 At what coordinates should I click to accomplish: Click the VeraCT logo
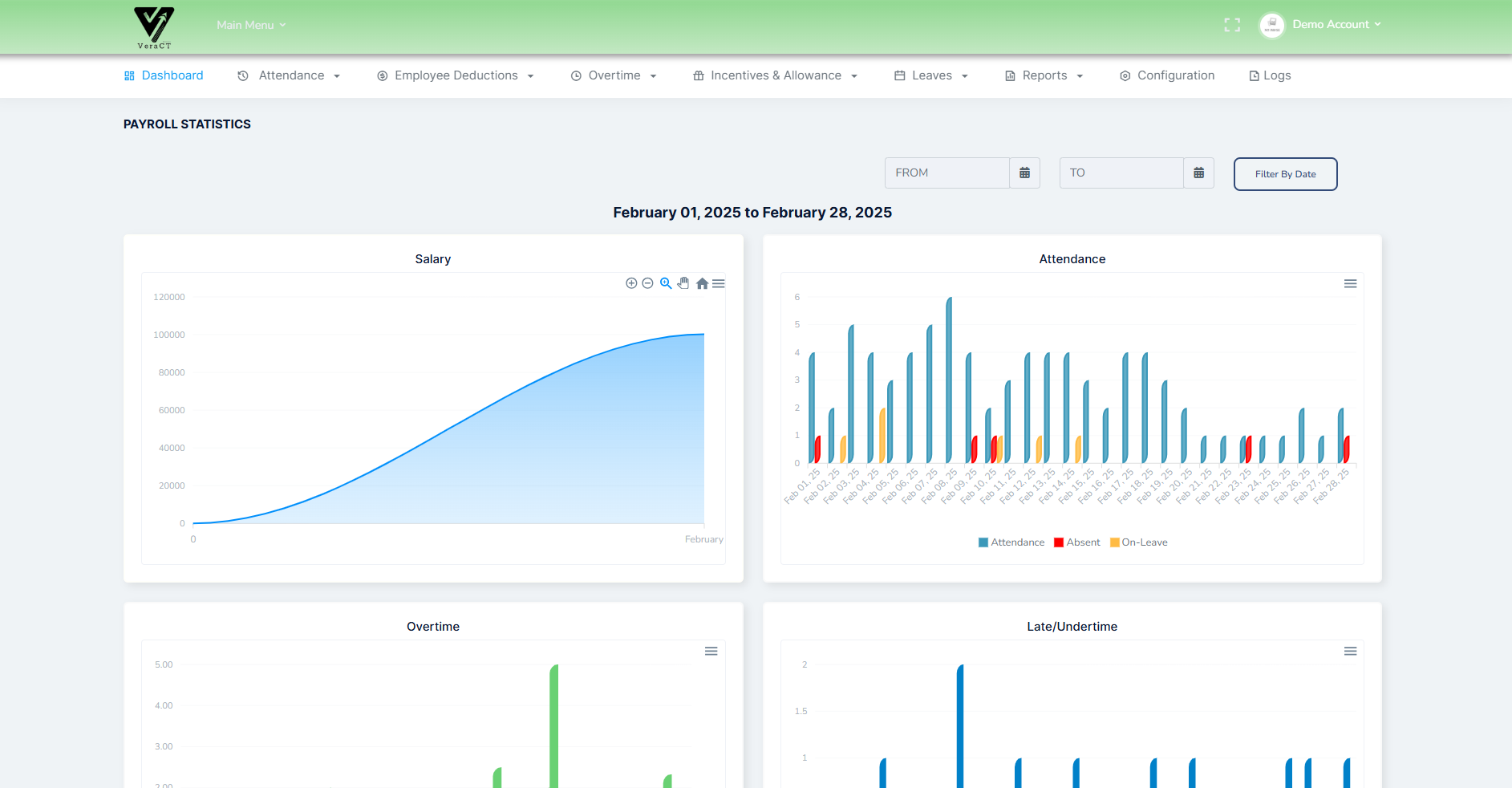152,26
